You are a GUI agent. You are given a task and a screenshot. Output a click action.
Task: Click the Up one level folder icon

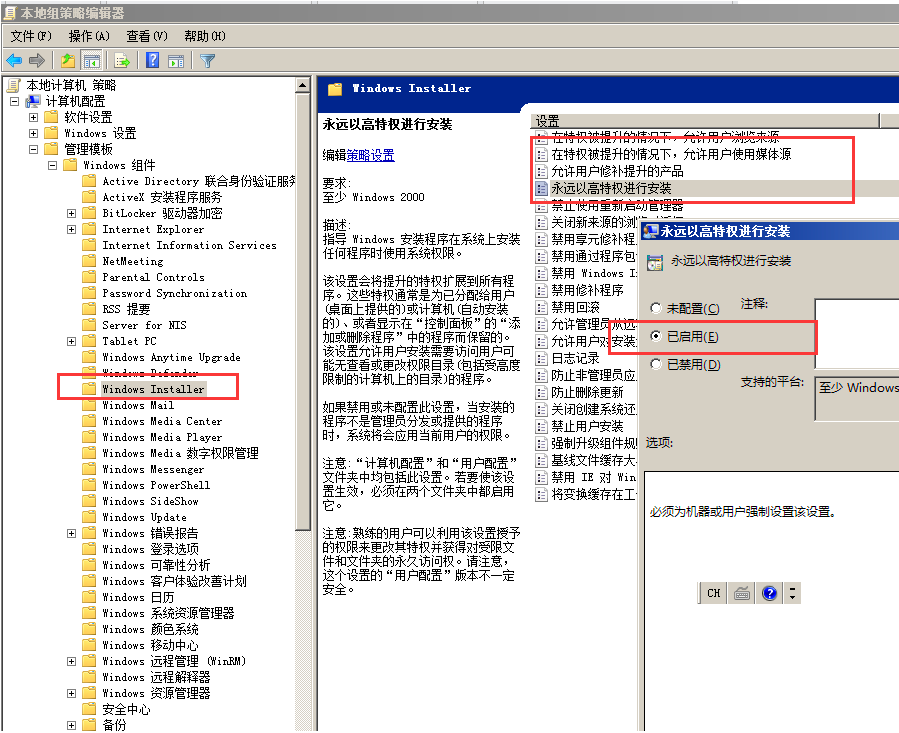pyautogui.click(x=68, y=60)
